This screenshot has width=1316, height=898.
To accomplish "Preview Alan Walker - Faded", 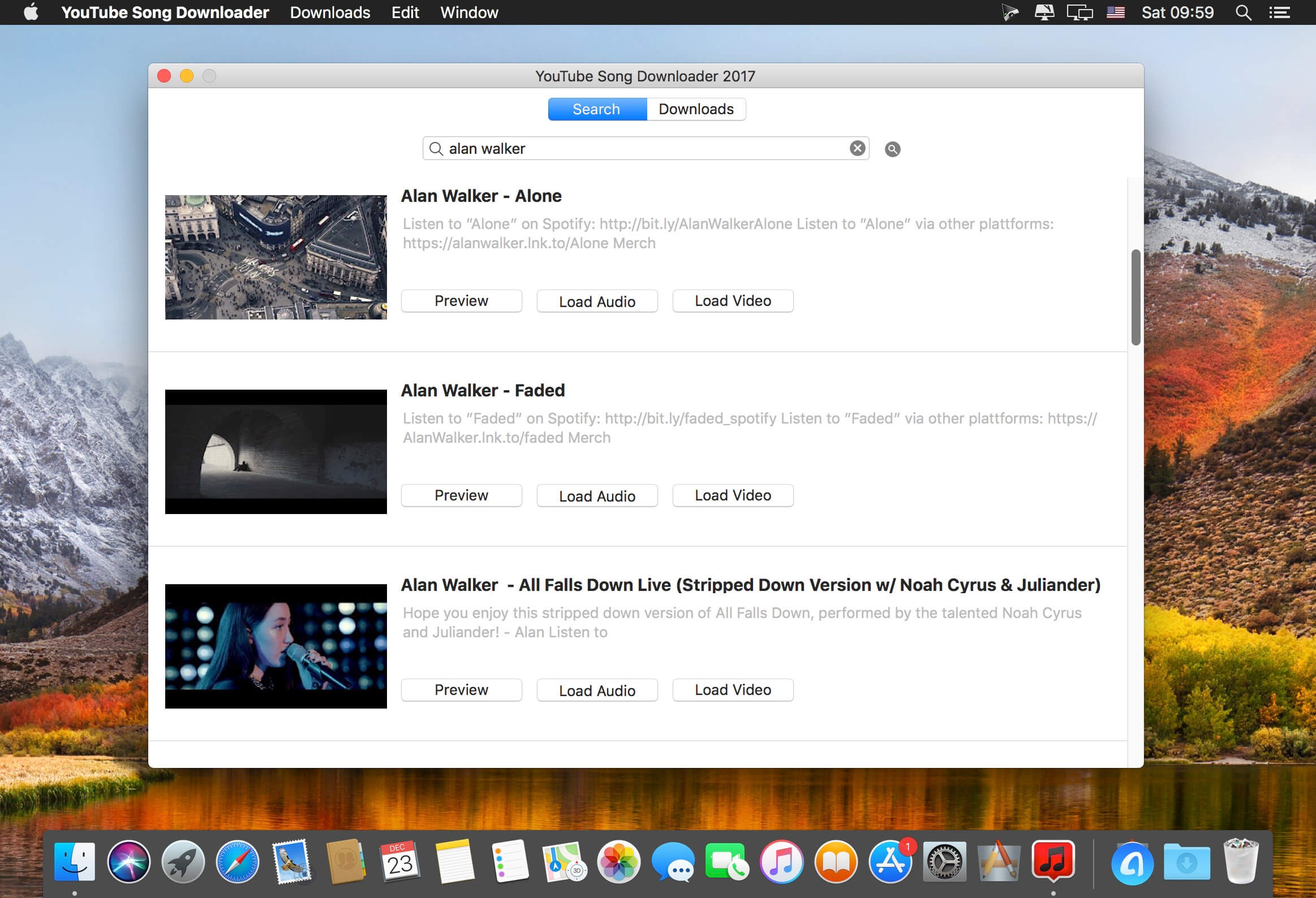I will (462, 495).
